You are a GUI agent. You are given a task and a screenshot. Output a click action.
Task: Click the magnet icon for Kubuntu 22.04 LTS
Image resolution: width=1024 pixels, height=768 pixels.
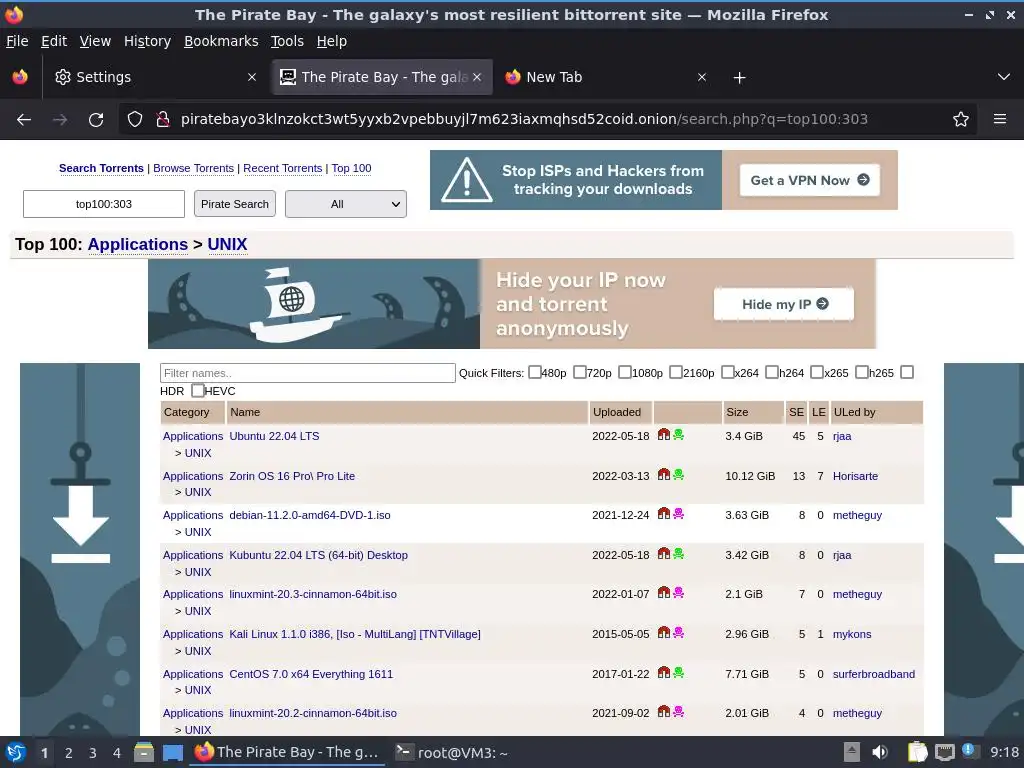click(664, 553)
